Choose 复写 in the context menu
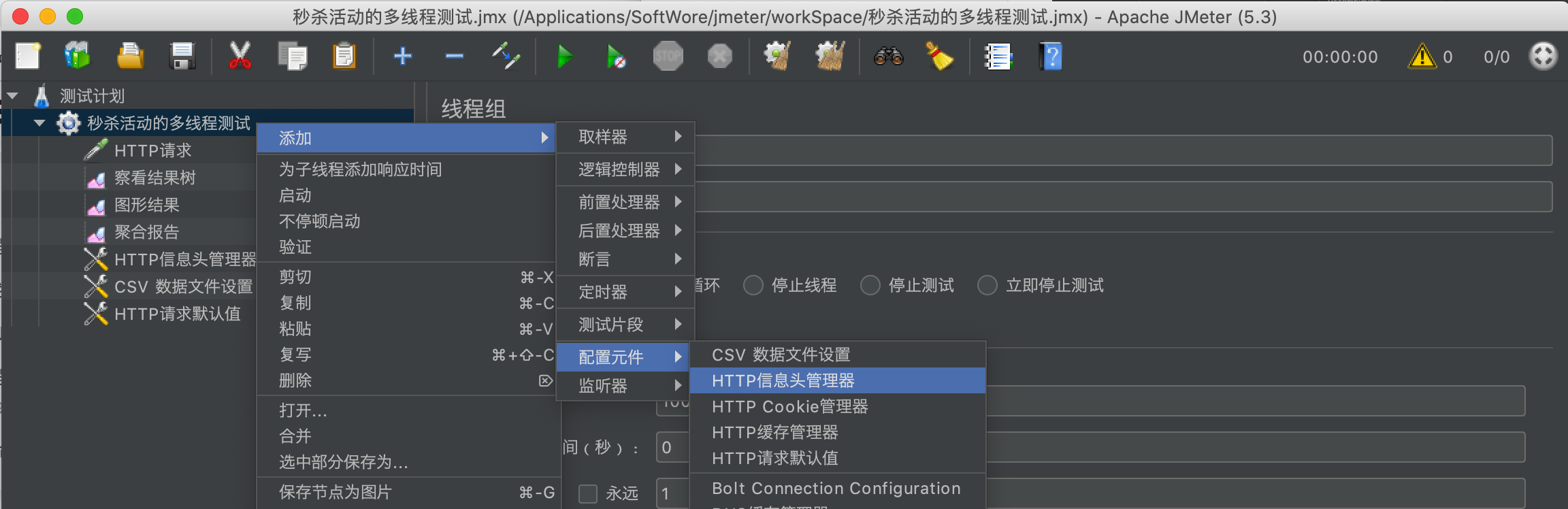The height and width of the screenshot is (509, 1568). click(406, 355)
